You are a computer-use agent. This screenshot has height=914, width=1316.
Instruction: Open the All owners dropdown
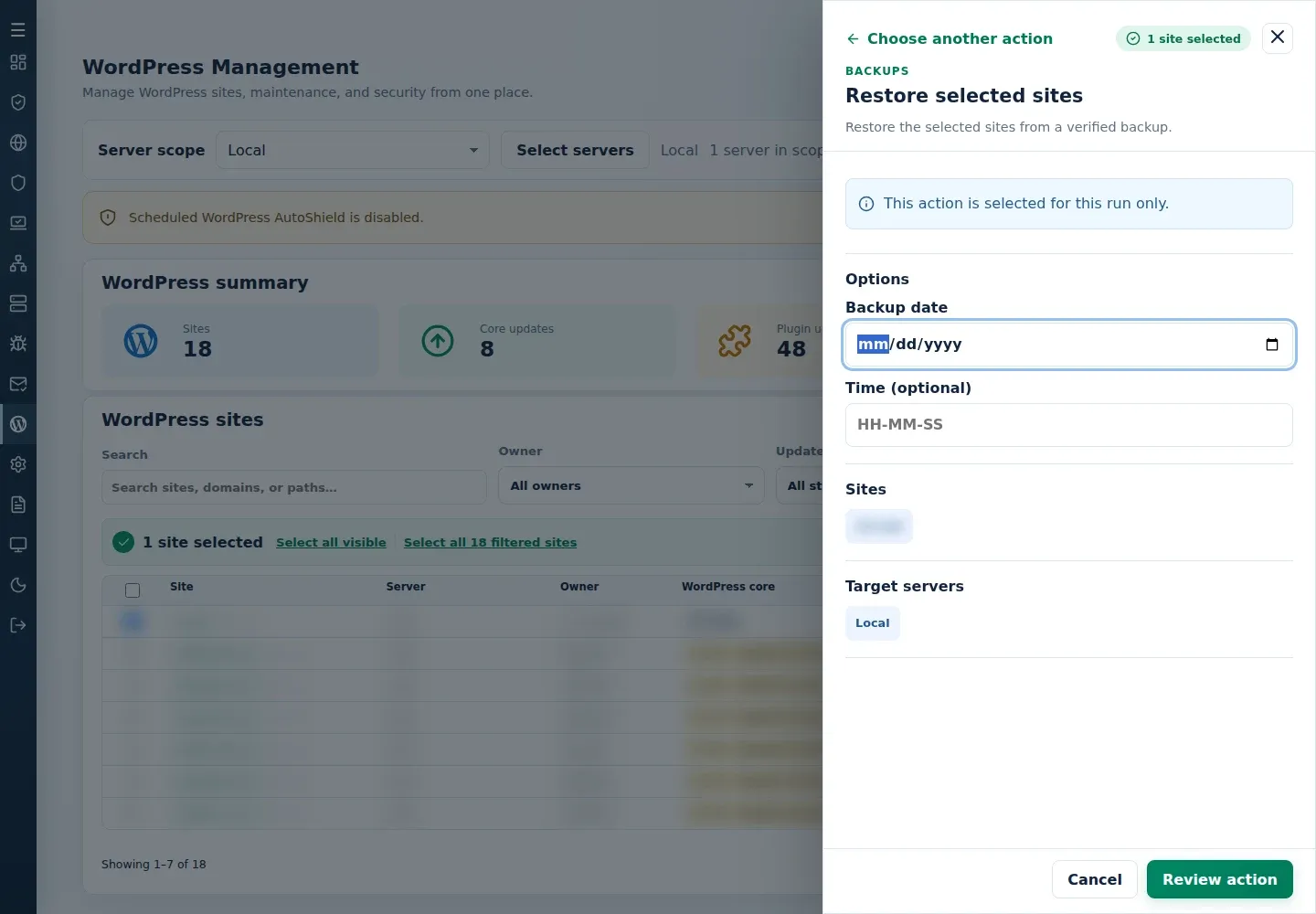pyautogui.click(x=631, y=486)
